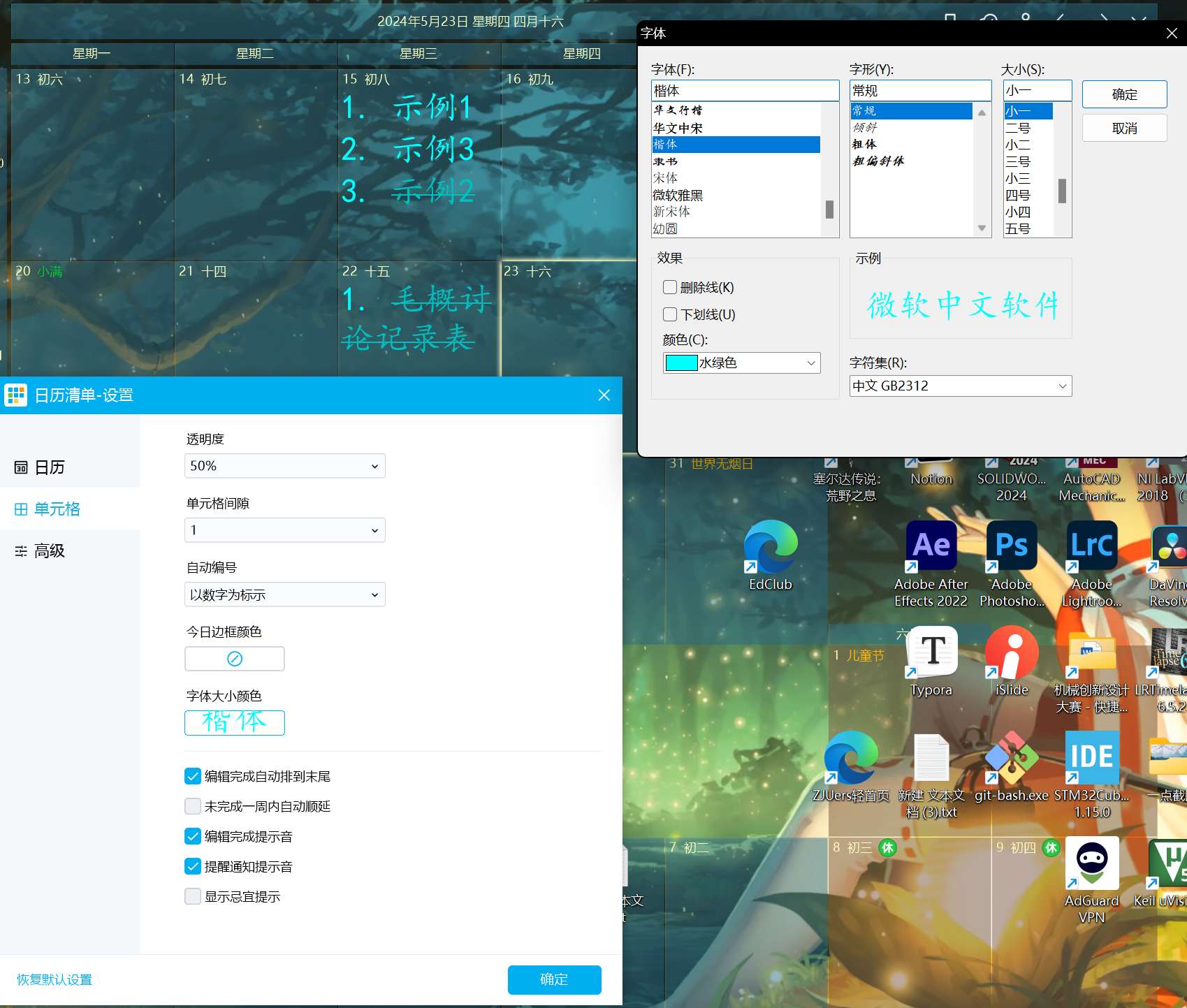Image resolution: width=1187 pixels, height=1008 pixels.
Task: Open Adobe Photoshop desktop shortcut
Action: (1011, 547)
